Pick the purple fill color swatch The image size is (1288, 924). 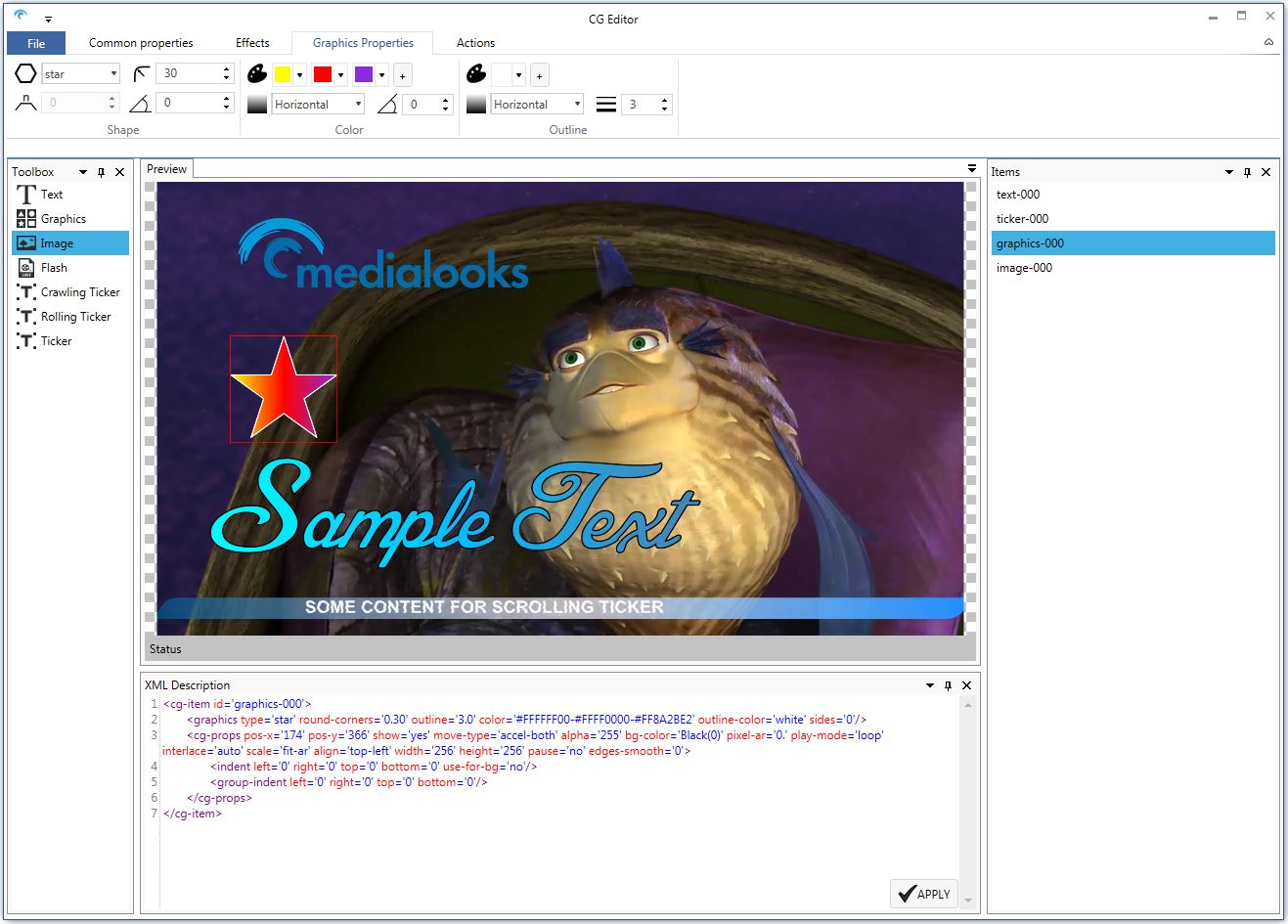[x=364, y=74]
